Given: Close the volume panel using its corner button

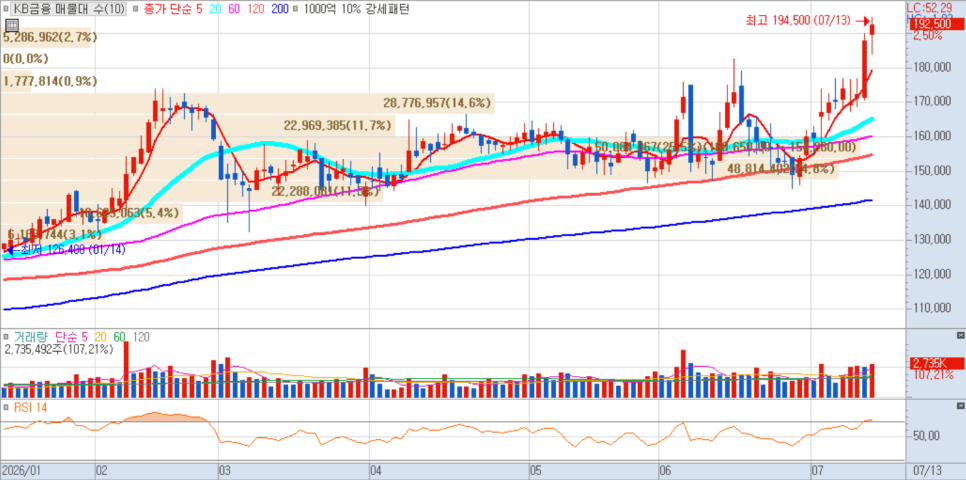Looking at the screenshot, I should [x=960, y=335].
